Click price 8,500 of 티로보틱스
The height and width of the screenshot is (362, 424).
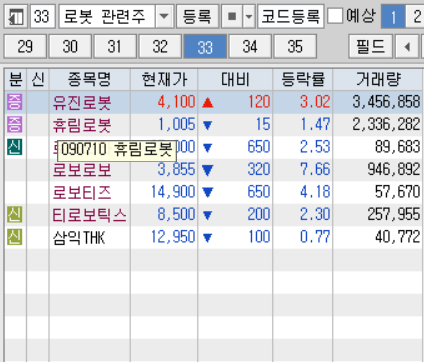coord(176,214)
